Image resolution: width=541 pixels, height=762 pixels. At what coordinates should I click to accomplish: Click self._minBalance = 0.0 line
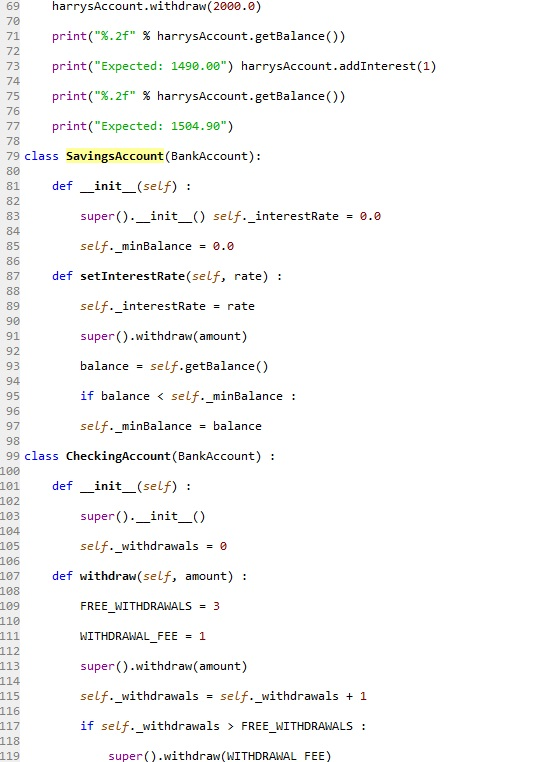coord(157,246)
